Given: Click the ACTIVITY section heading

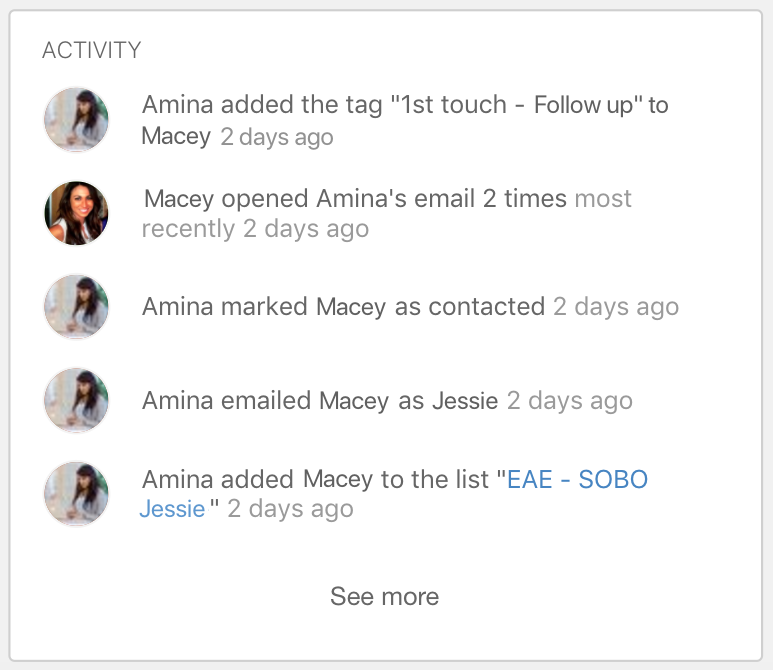Looking at the screenshot, I should pos(92,50).
